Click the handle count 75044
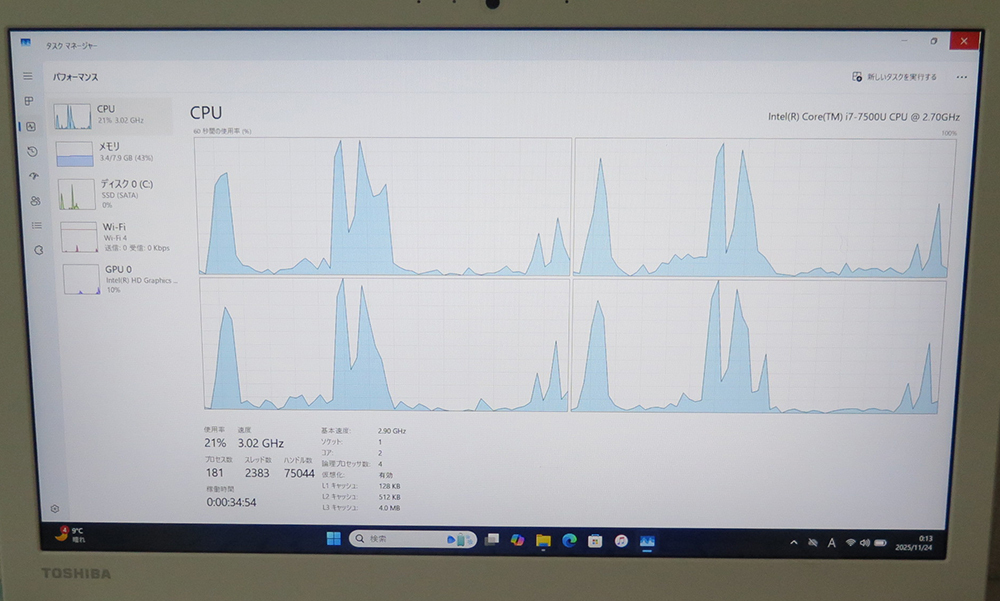This screenshot has width=1000, height=601. tap(298, 473)
